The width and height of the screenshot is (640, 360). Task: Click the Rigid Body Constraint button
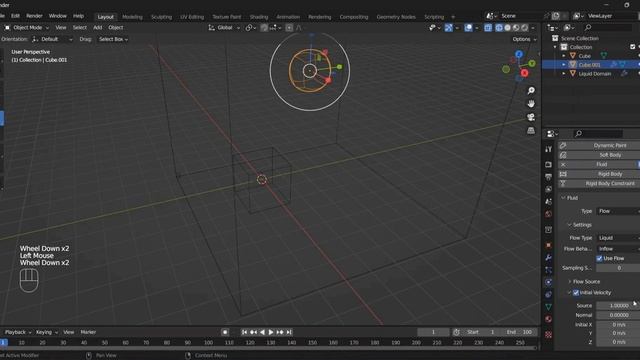(599, 184)
